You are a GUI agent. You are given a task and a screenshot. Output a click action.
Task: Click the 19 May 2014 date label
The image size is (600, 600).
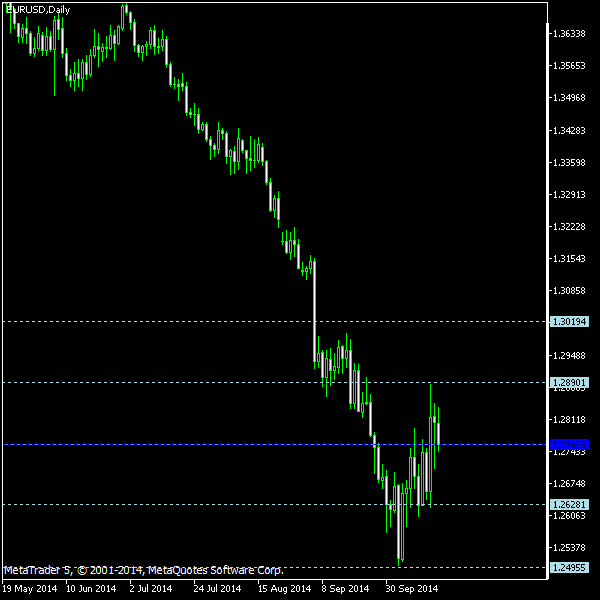[29, 588]
